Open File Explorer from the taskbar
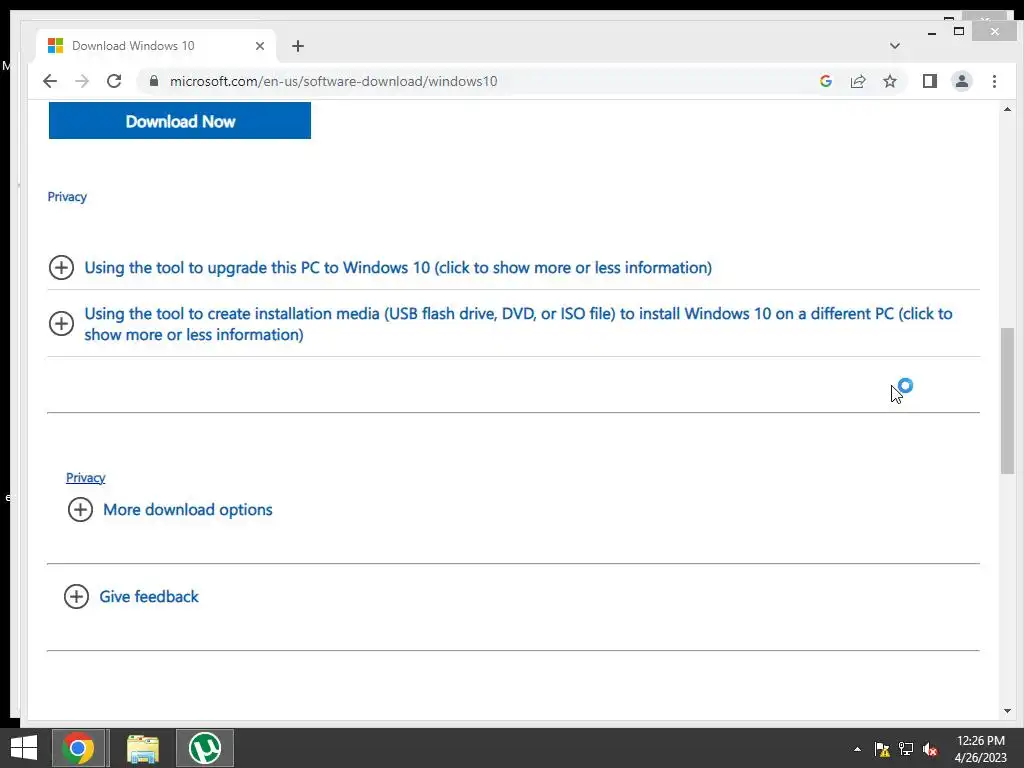This screenshot has height=768, width=1024. tap(142, 748)
